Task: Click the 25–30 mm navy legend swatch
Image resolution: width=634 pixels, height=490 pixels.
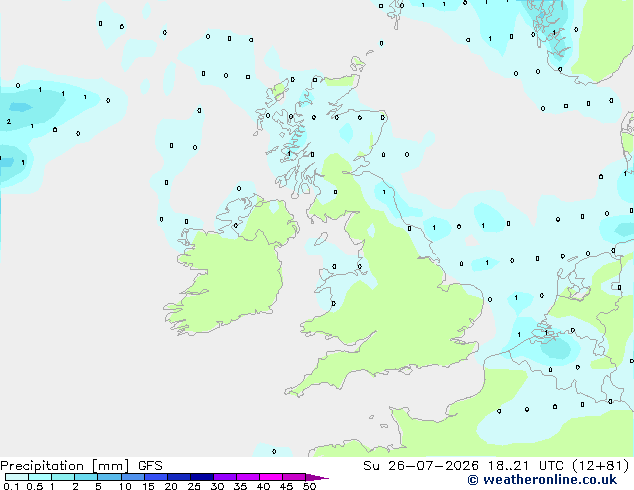Action: tap(202, 477)
